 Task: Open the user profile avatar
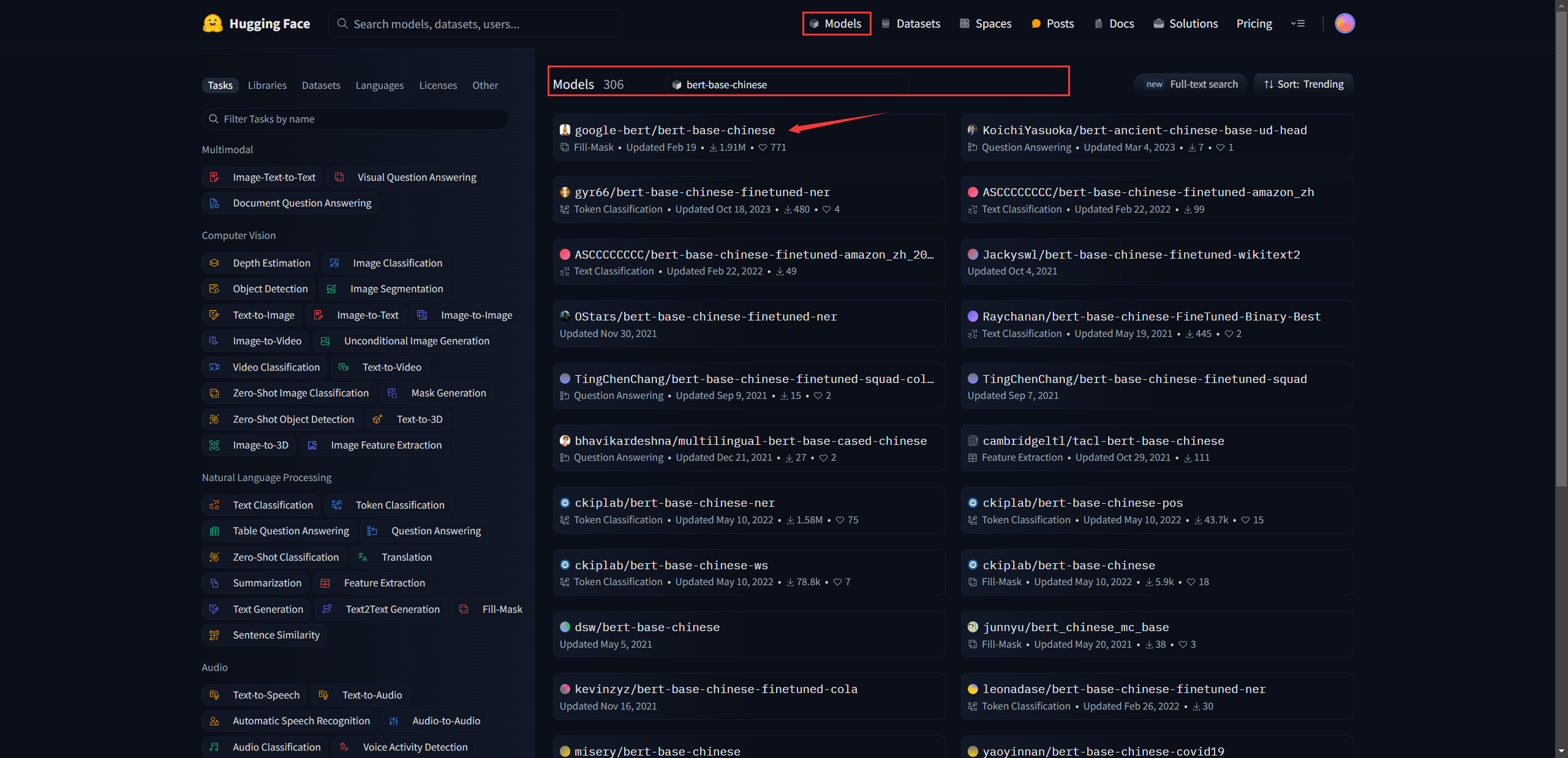pyautogui.click(x=1344, y=23)
